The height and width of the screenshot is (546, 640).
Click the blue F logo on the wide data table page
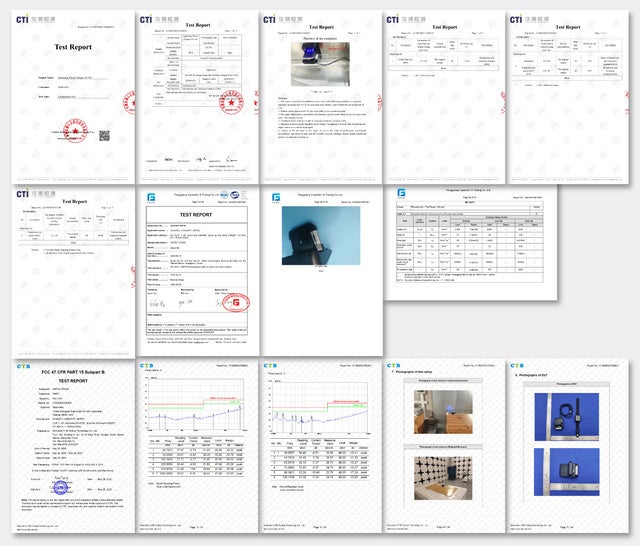pyautogui.click(x=400, y=193)
